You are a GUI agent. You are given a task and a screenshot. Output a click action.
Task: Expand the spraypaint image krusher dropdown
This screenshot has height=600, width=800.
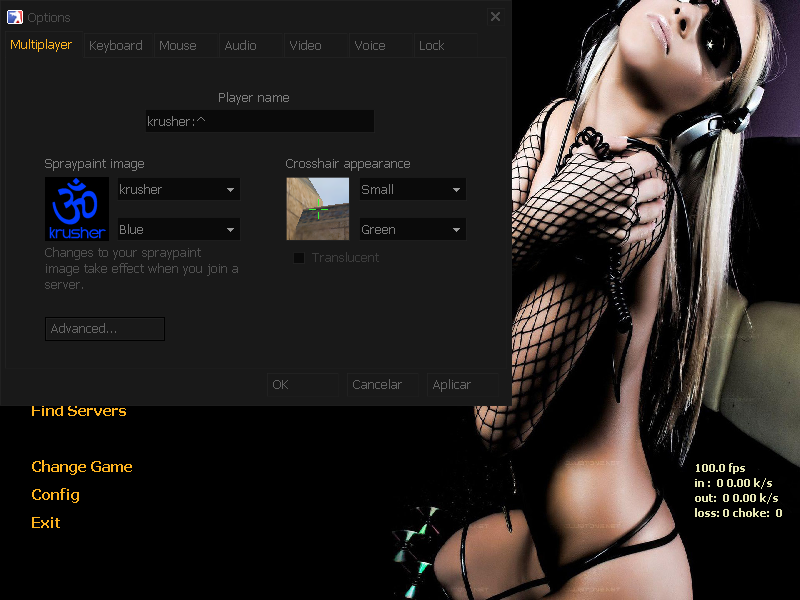178,190
